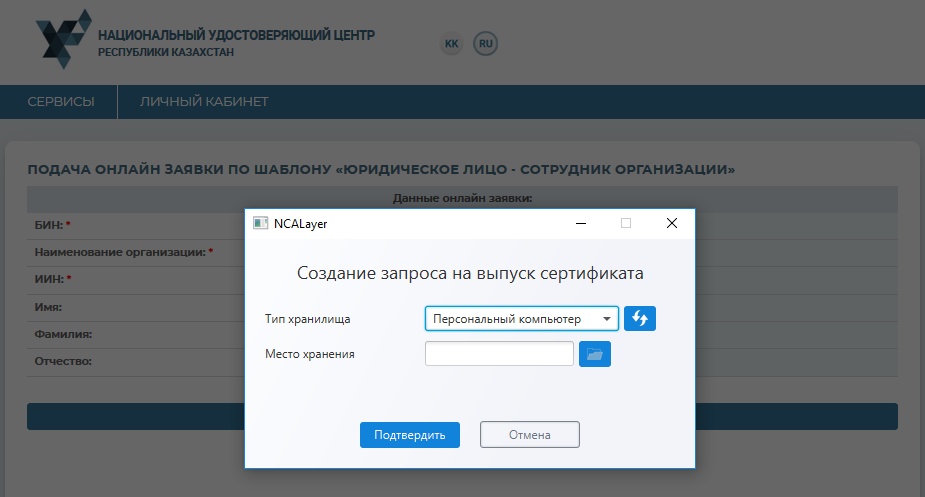Click the «Тип хранилища» label
Viewport: 925px width, 497px height.
pos(307,319)
